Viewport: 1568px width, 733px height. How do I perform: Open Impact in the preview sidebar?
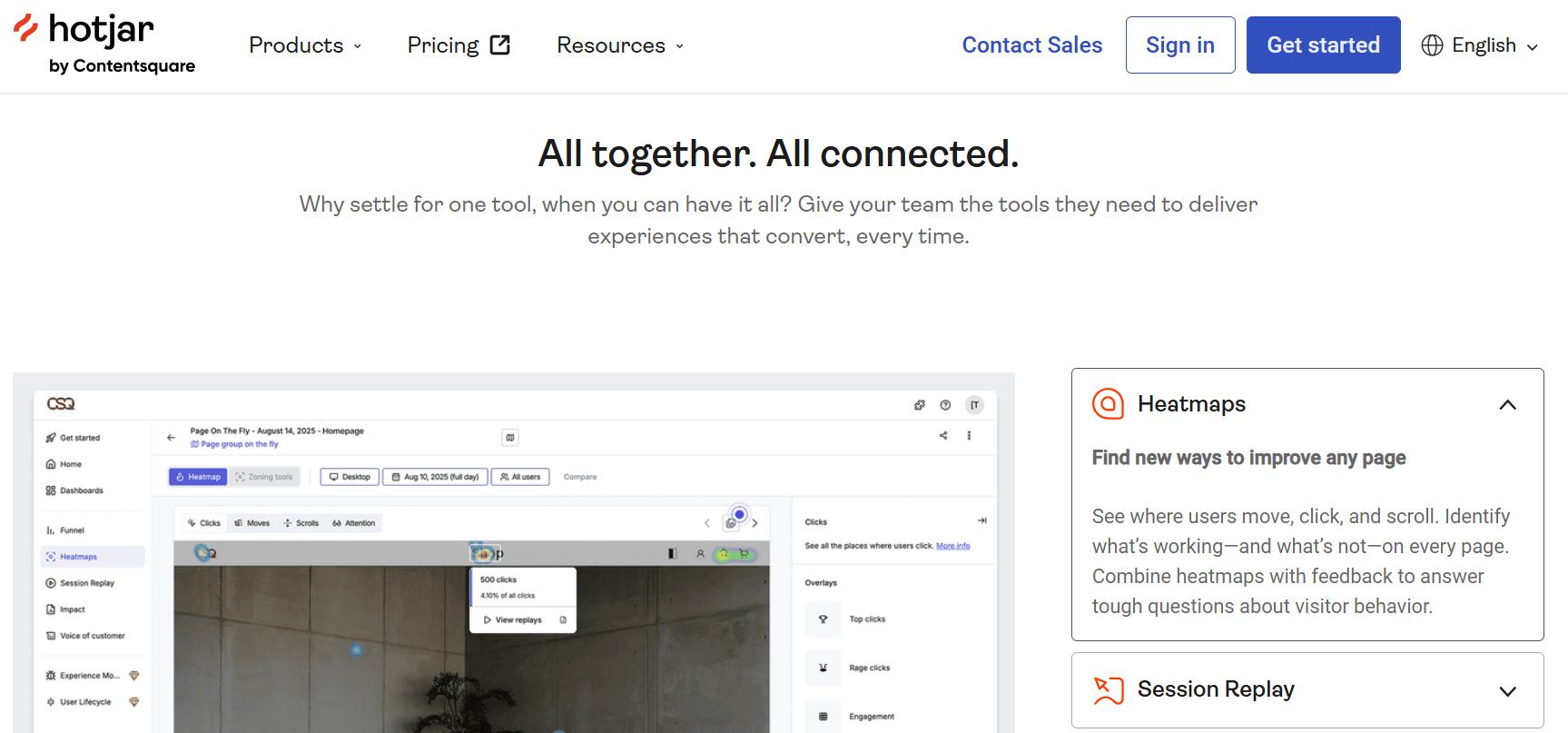65,609
